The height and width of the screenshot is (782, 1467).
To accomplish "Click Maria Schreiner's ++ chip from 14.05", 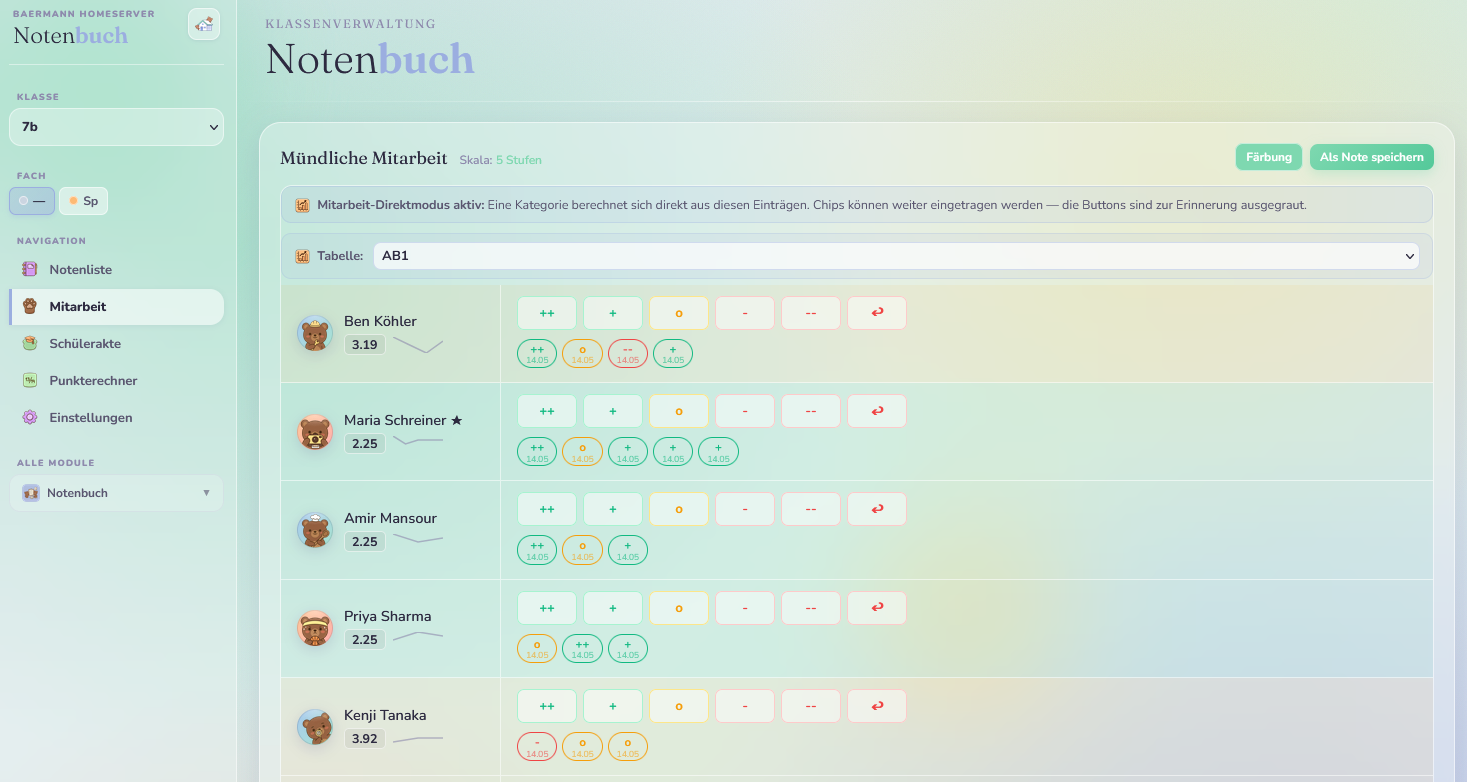I will coord(537,452).
